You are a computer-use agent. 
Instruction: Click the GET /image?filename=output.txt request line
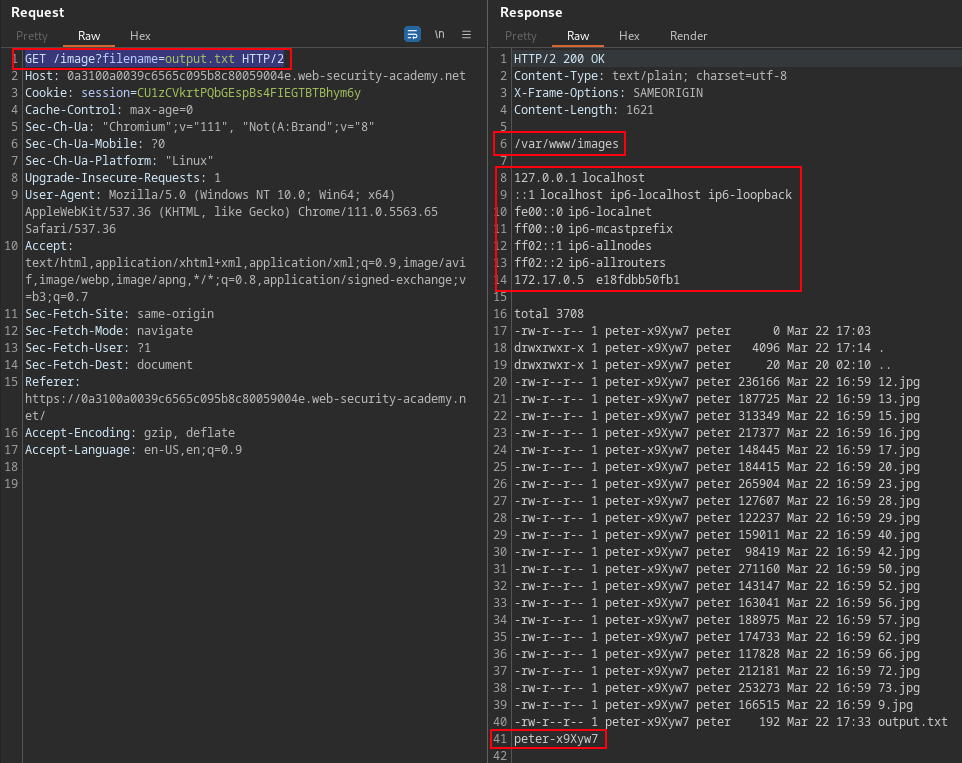(155, 59)
